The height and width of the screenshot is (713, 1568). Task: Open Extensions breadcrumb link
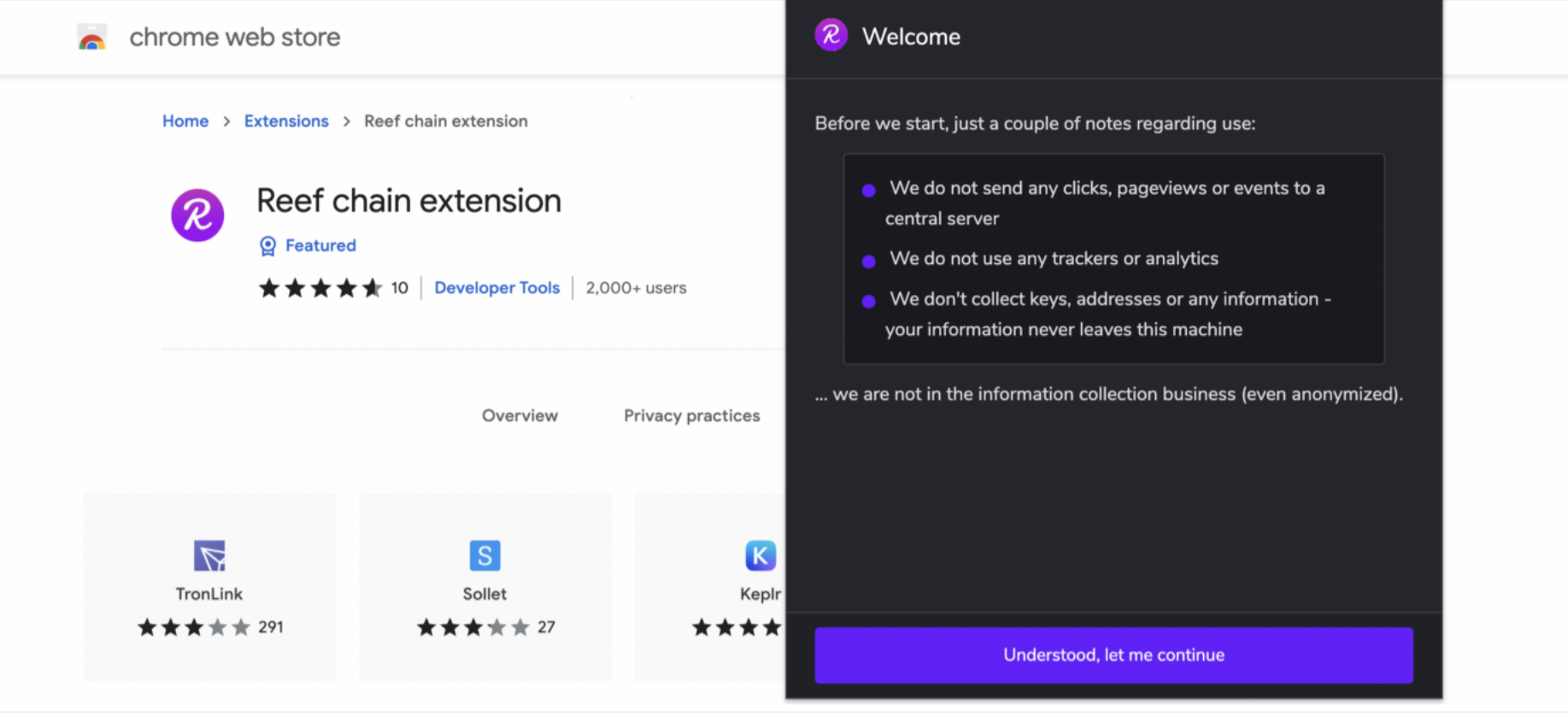click(286, 121)
